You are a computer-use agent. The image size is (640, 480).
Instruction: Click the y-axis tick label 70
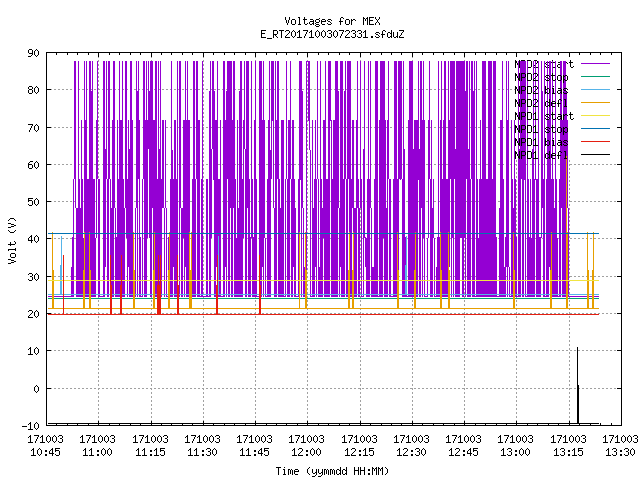pos(33,128)
